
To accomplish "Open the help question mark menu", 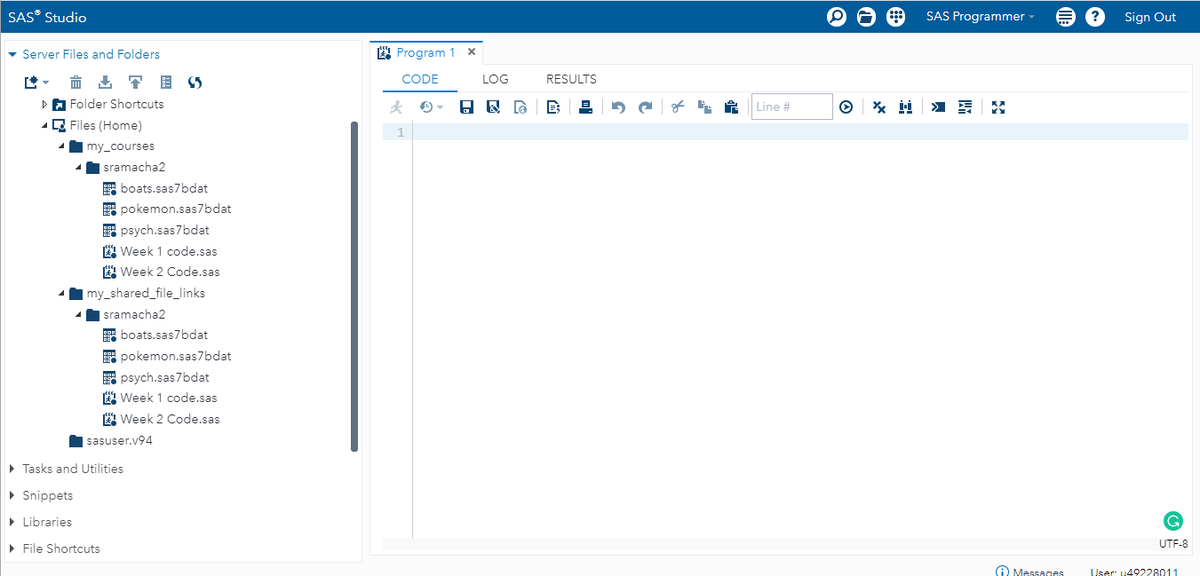I will [1095, 17].
